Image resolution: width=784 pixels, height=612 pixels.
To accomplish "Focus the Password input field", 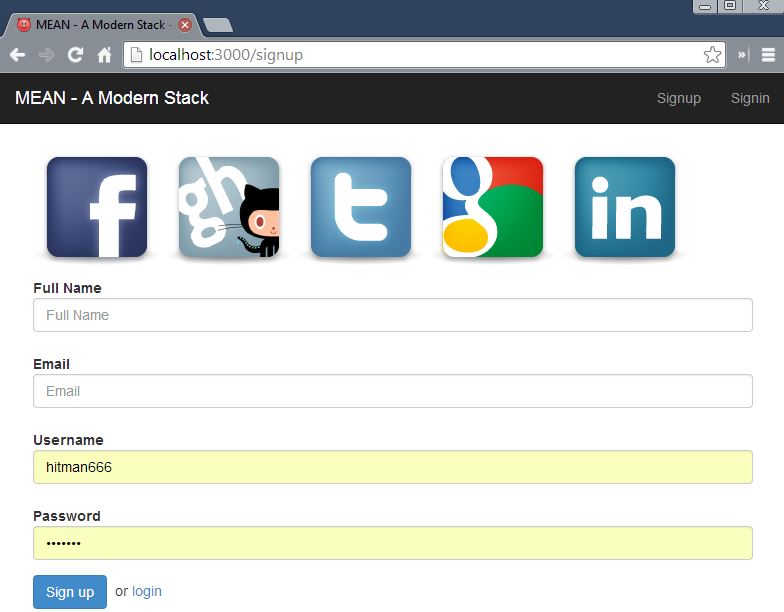I will [x=393, y=543].
